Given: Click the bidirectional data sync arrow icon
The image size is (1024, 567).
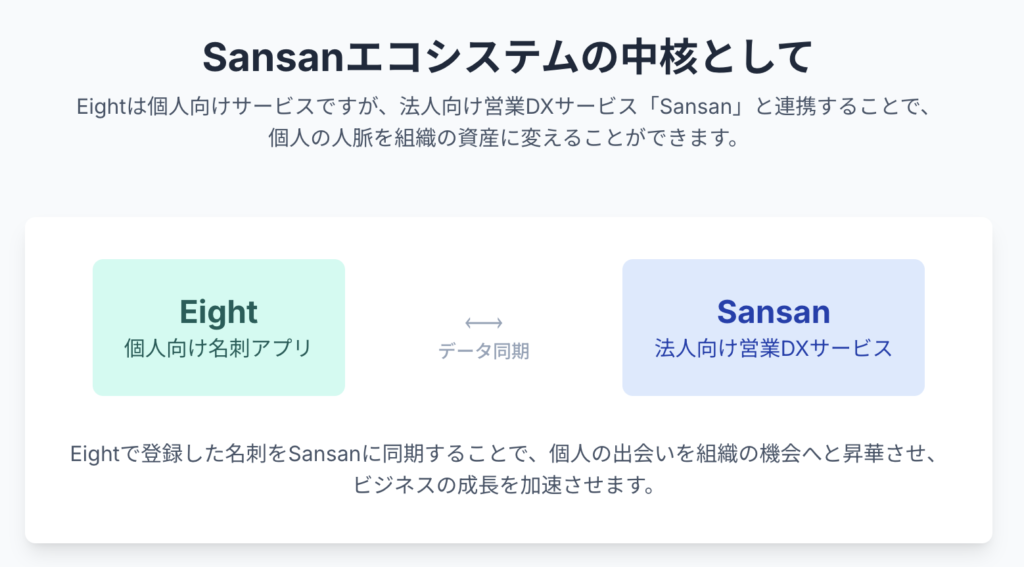Looking at the screenshot, I should pos(483,323).
